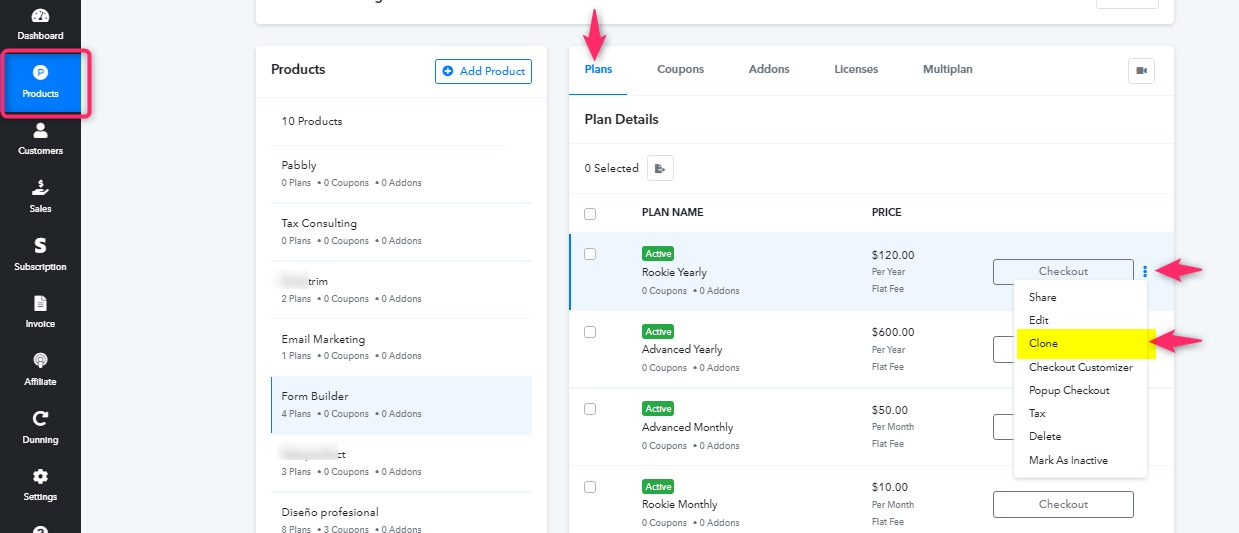Check the Rookie Yearly plan checkbox
The height and width of the screenshot is (533, 1239).
click(x=590, y=254)
